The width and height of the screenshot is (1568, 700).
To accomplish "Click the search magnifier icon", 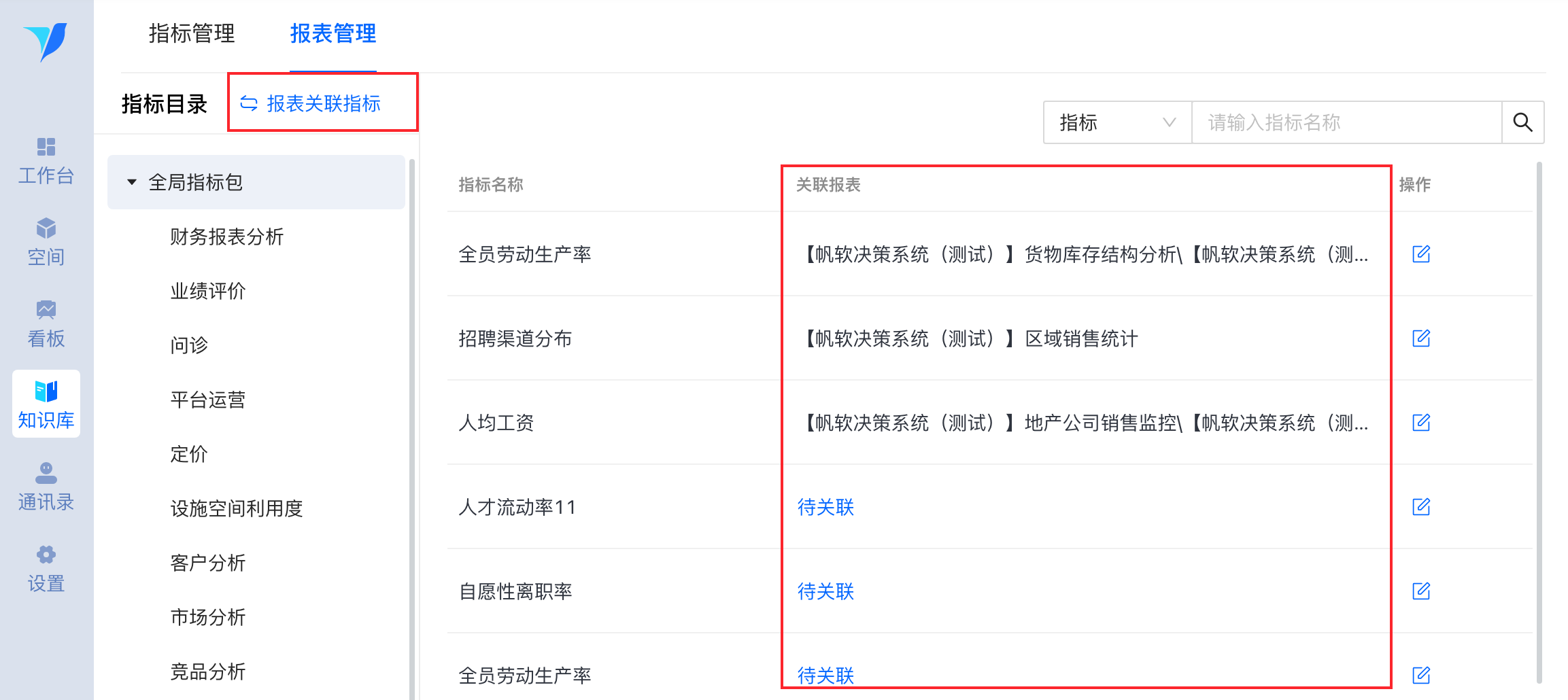I will point(1522,122).
